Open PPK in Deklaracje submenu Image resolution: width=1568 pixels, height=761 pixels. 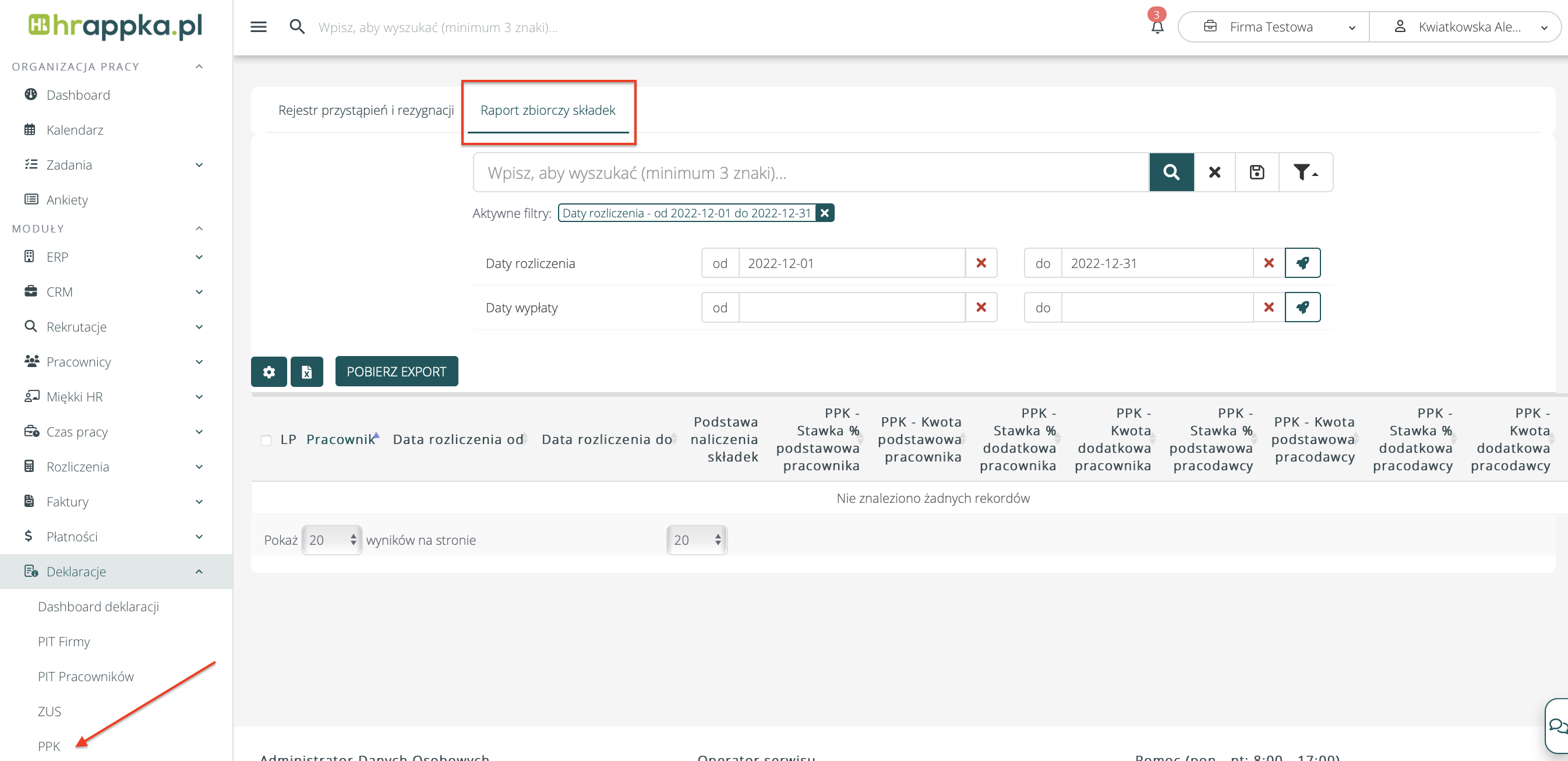pos(49,746)
